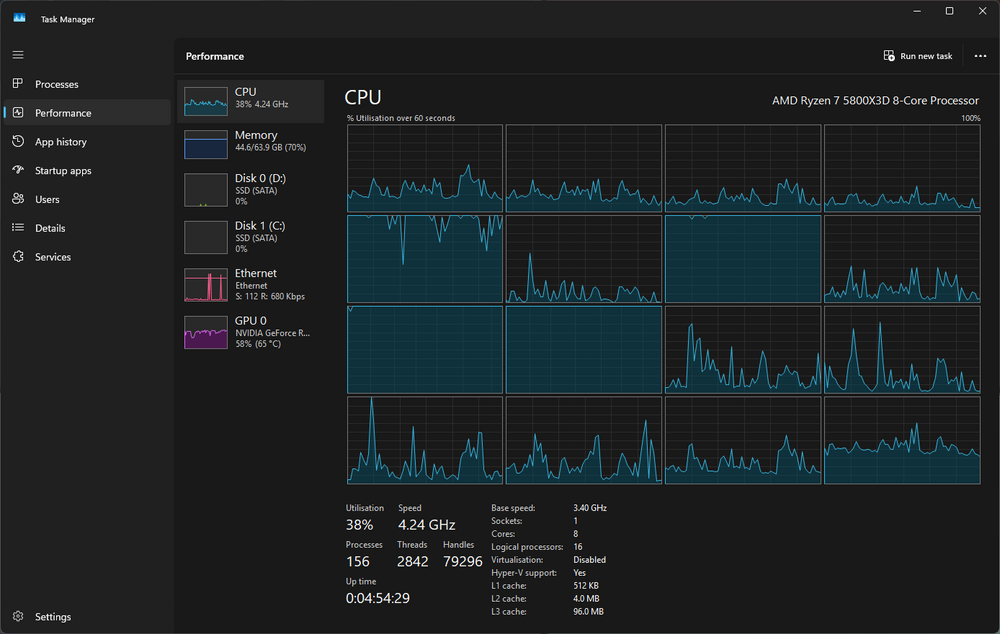
Task: Select the CPU resource thumbnail
Action: pyautogui.click(x=206, y=102)
